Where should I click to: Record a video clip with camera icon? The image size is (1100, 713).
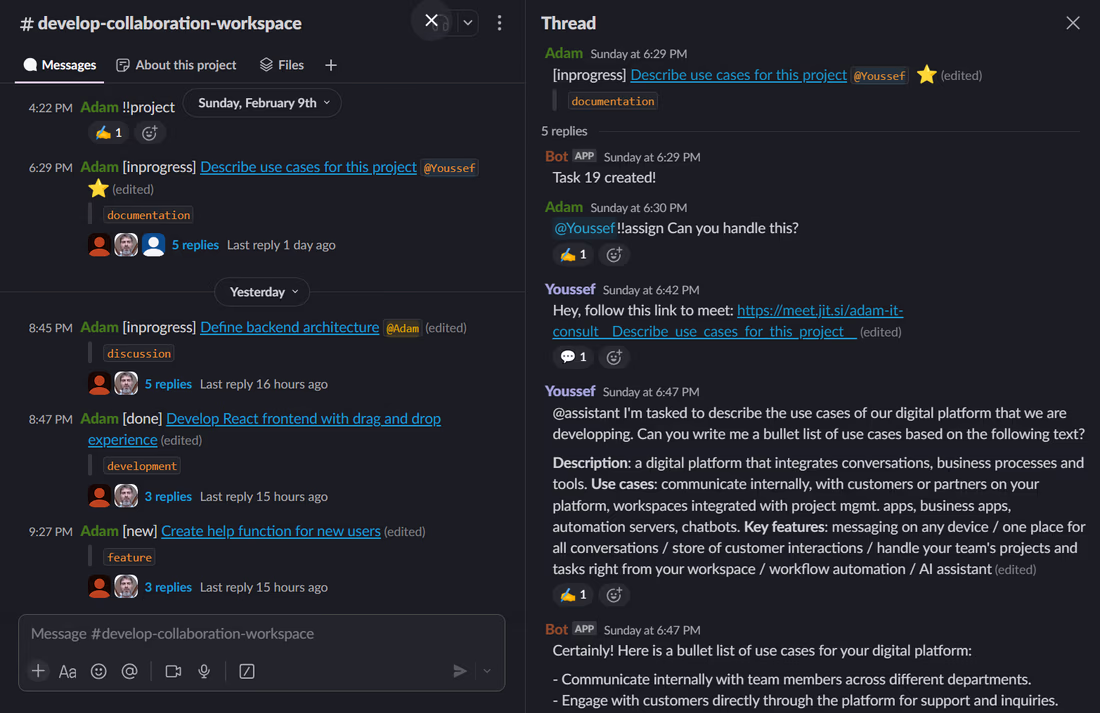(x=173, y=671)
